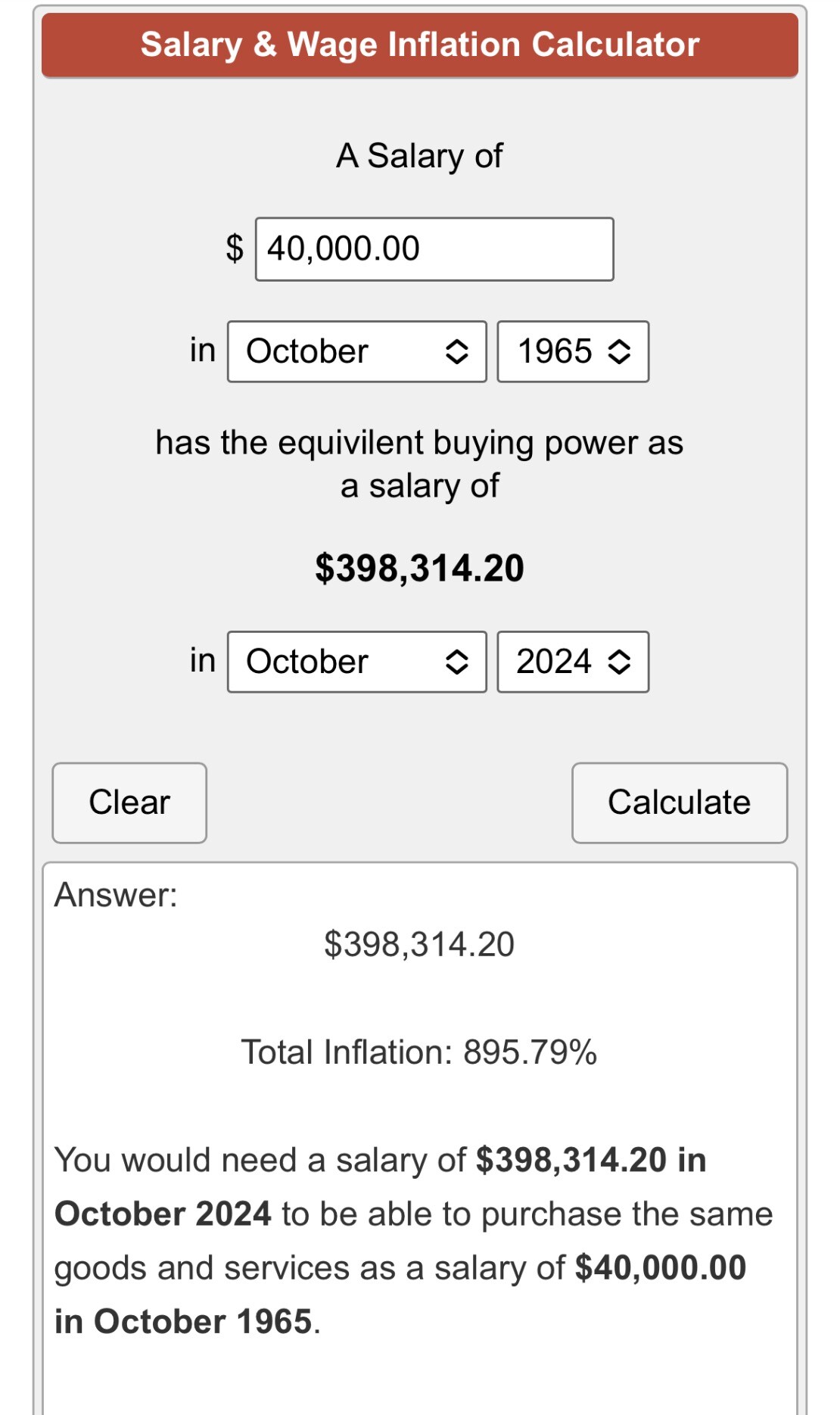Click the up-down arrows on the 2024 selector

pos(619,662)
